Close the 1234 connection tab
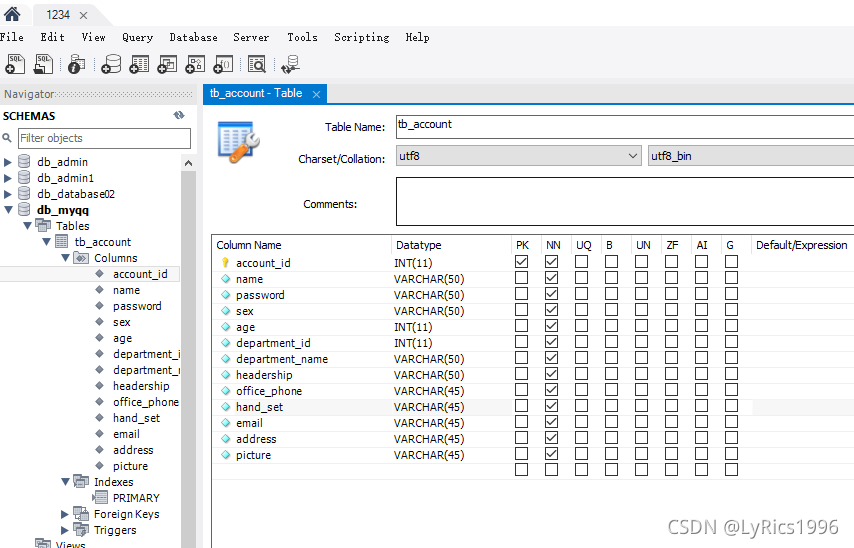 pyautogui.click(x=83, y=15)
